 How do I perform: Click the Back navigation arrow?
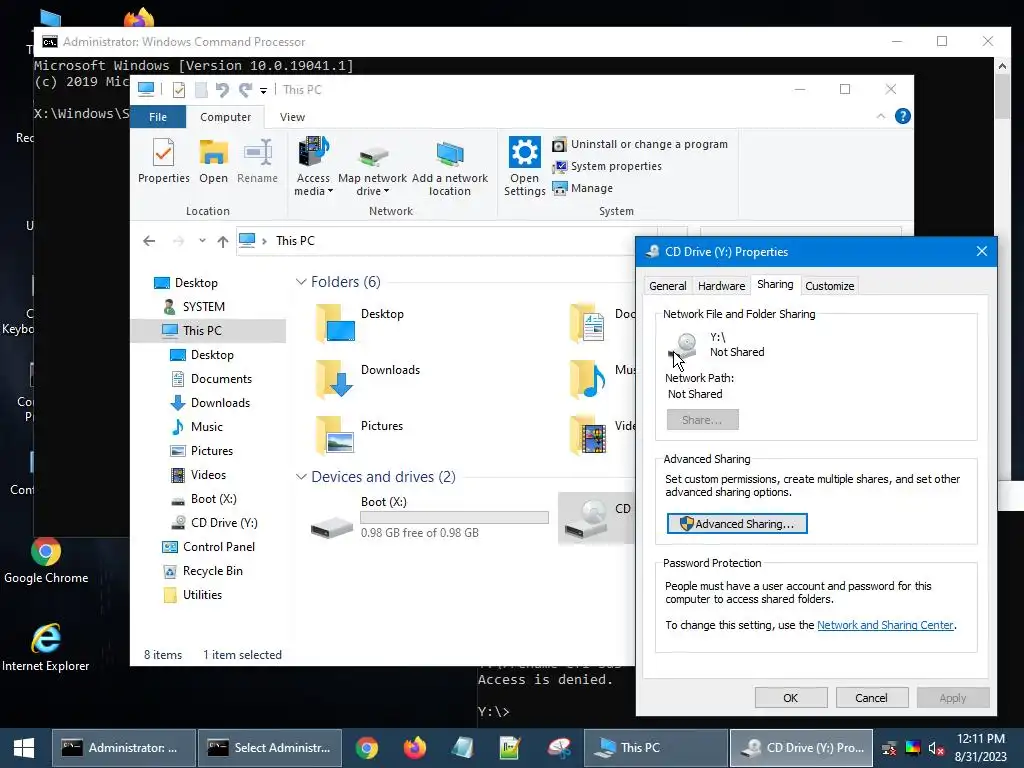click(149, 241)
